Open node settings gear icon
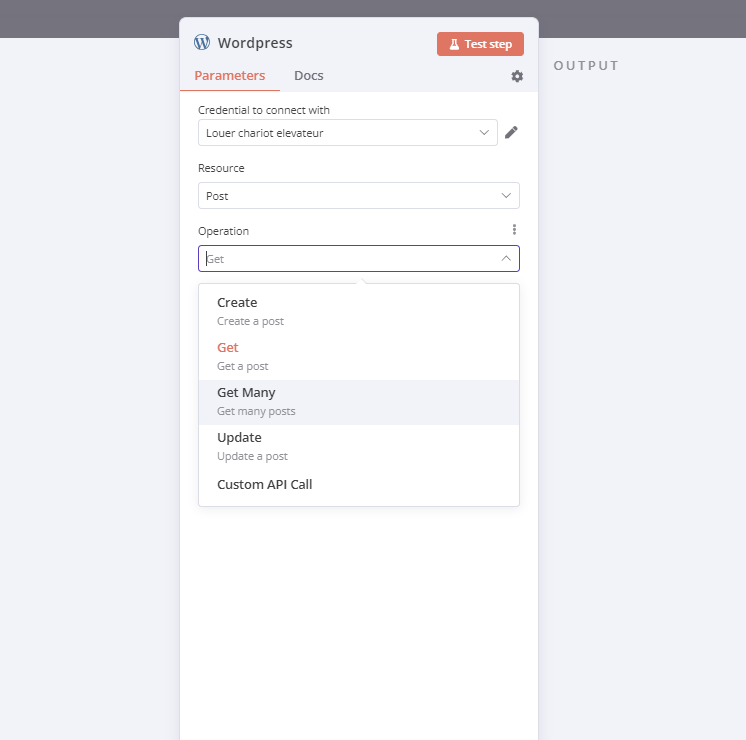Image resolution: width=746 pixels, height=740 pixels. (517, 76)
